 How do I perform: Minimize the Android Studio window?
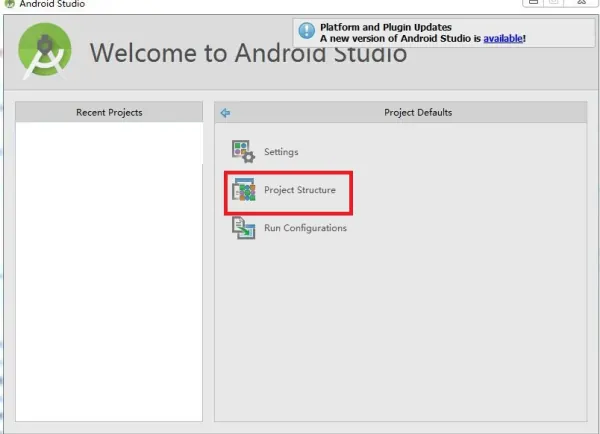(533, 2)
